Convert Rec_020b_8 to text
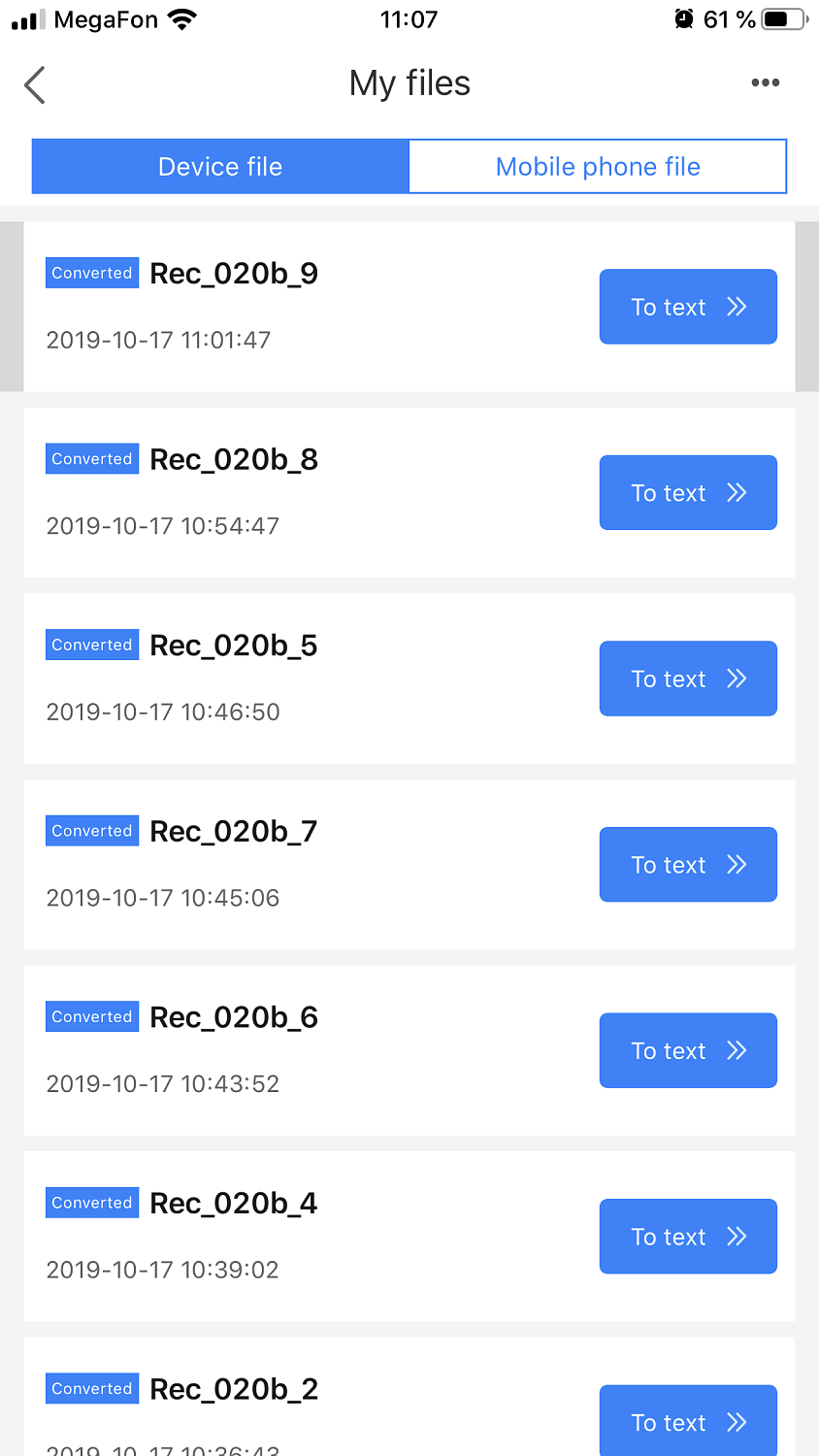The height and width of the screenshot is (1456, 819). tap(688, 493)
